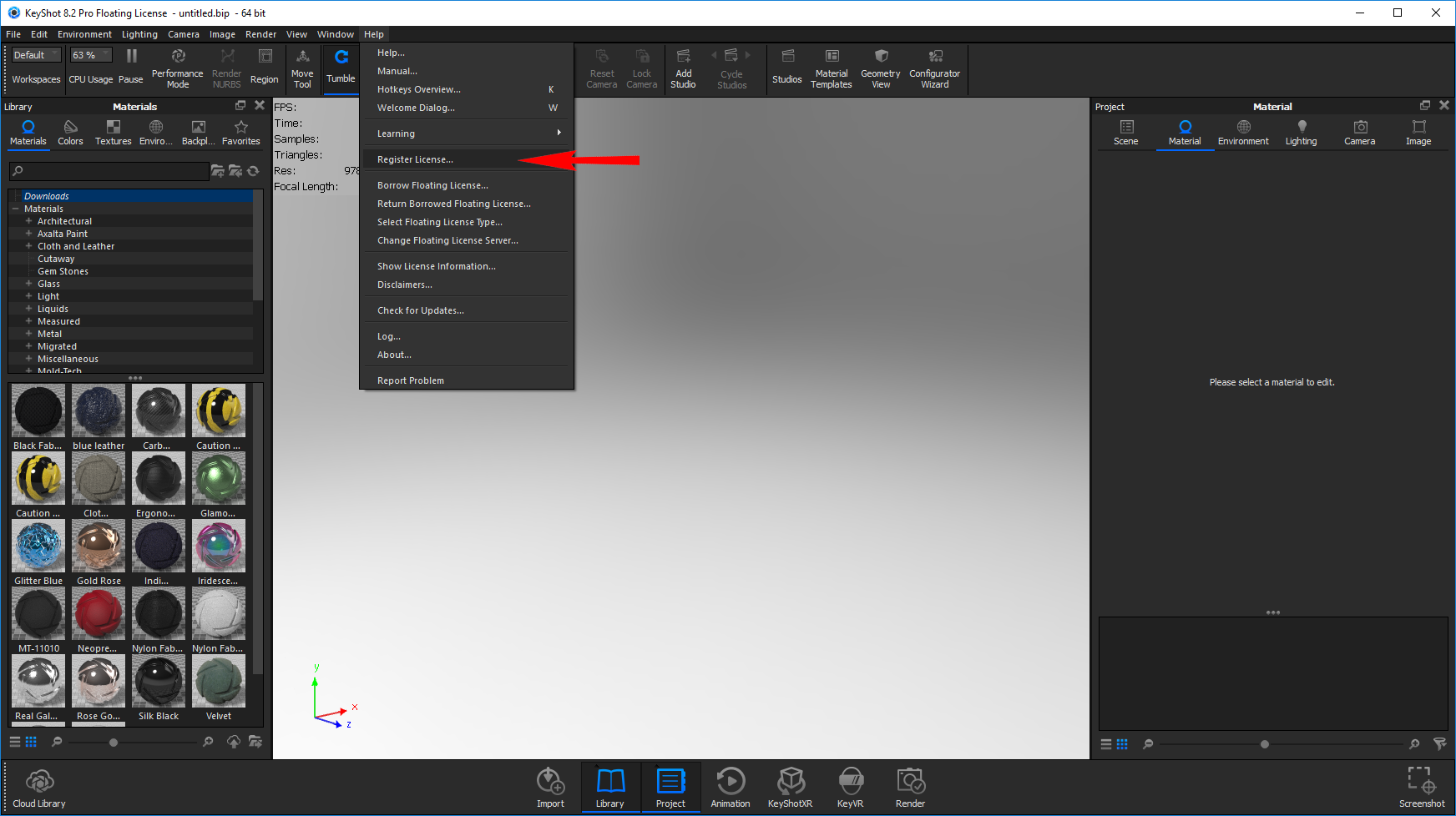Open the Cloud Library
Image resolution: width=1456 pixels, height=816 pixels.
tap(39, 788)
